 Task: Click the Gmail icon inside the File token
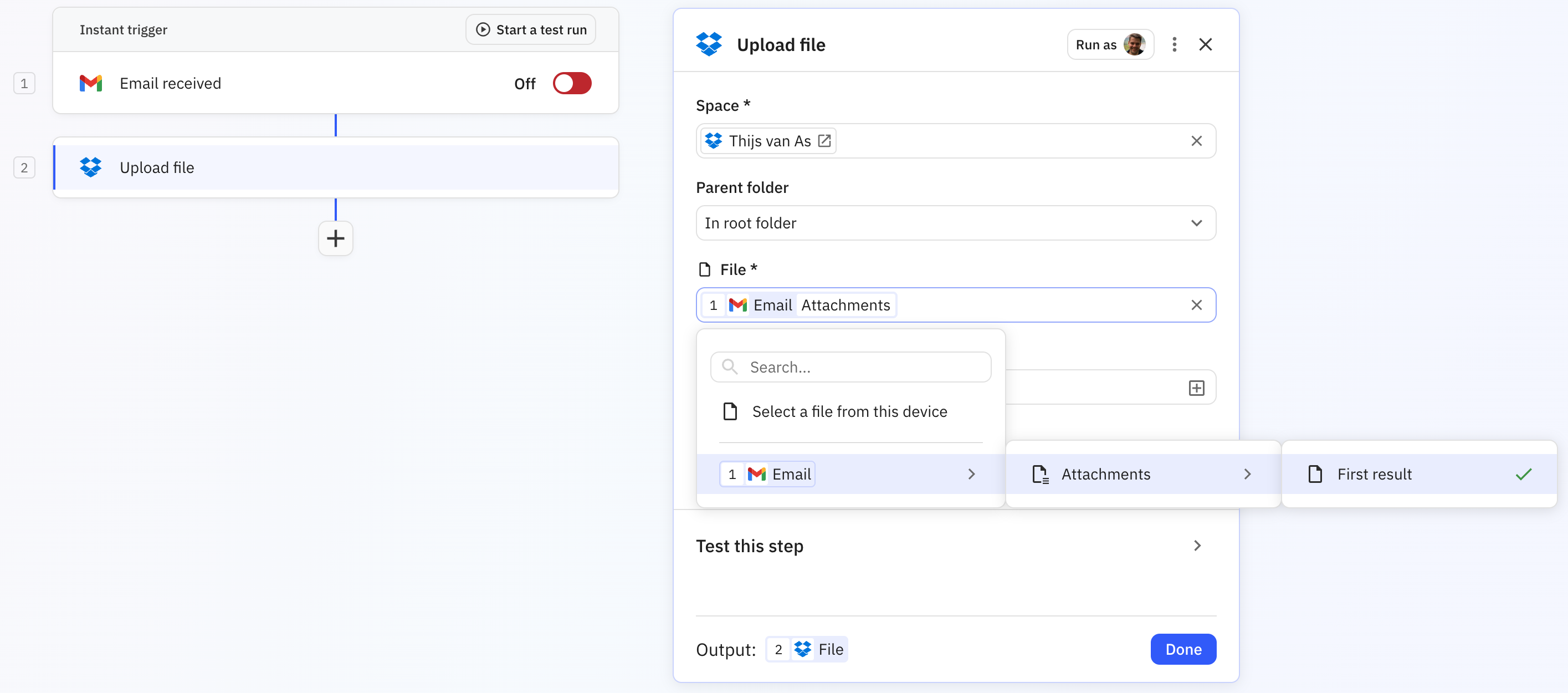tap(738, 304)
